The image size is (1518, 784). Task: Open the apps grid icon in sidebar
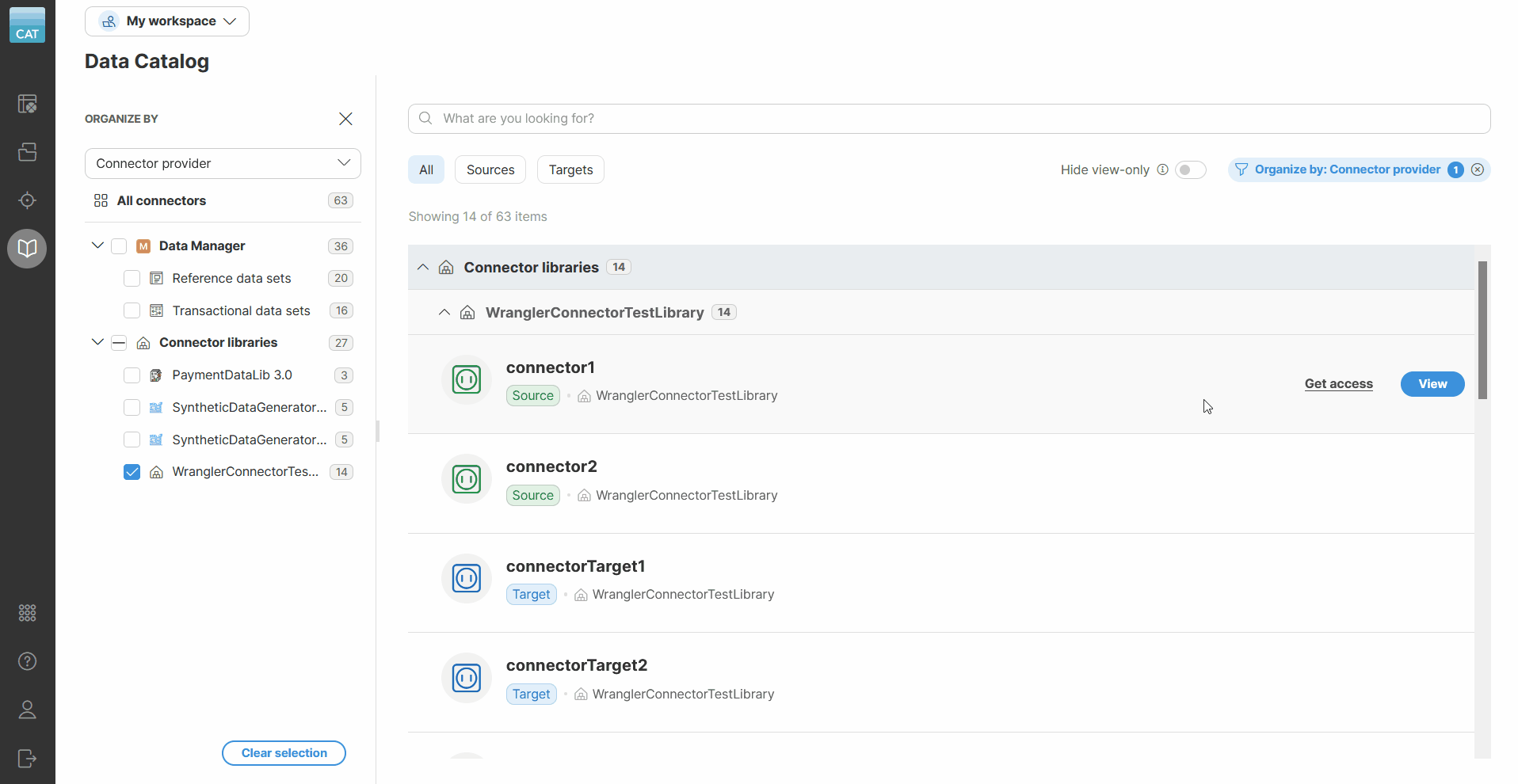[x=27, y=613]
